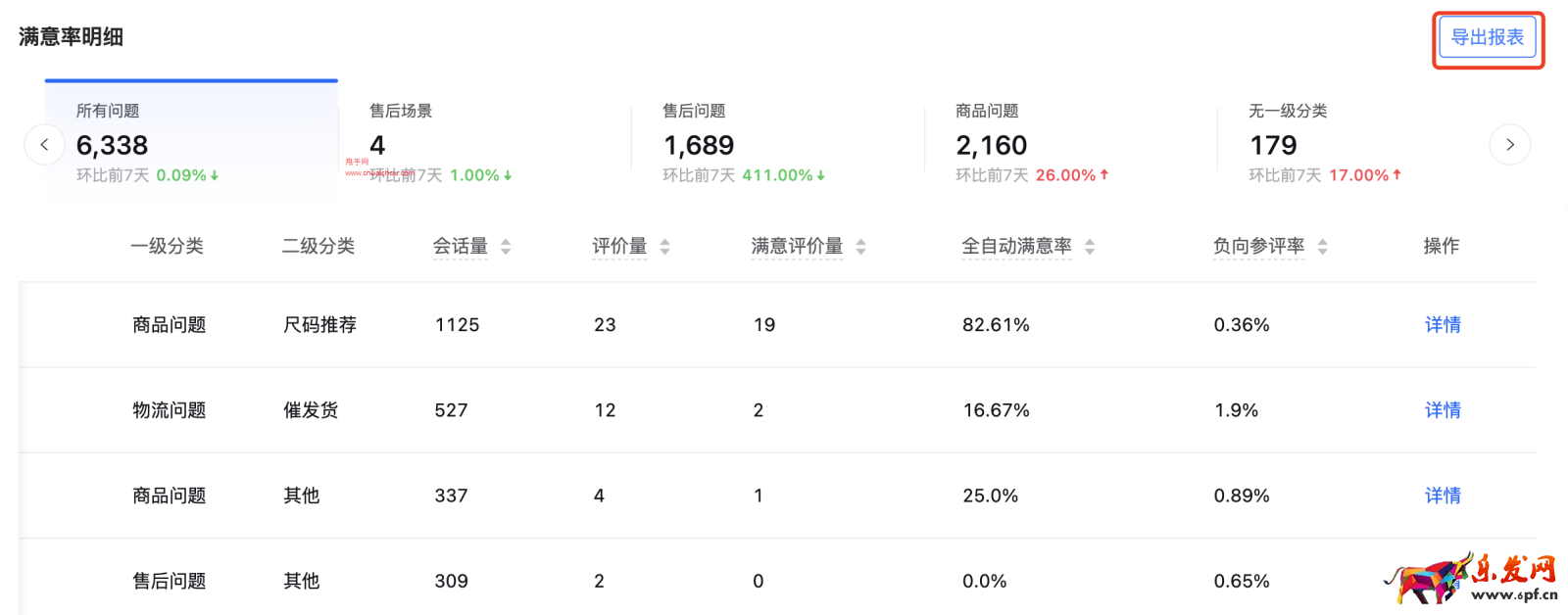
Task: Sort table by 会话量 column icon
Action: (506, 247)
